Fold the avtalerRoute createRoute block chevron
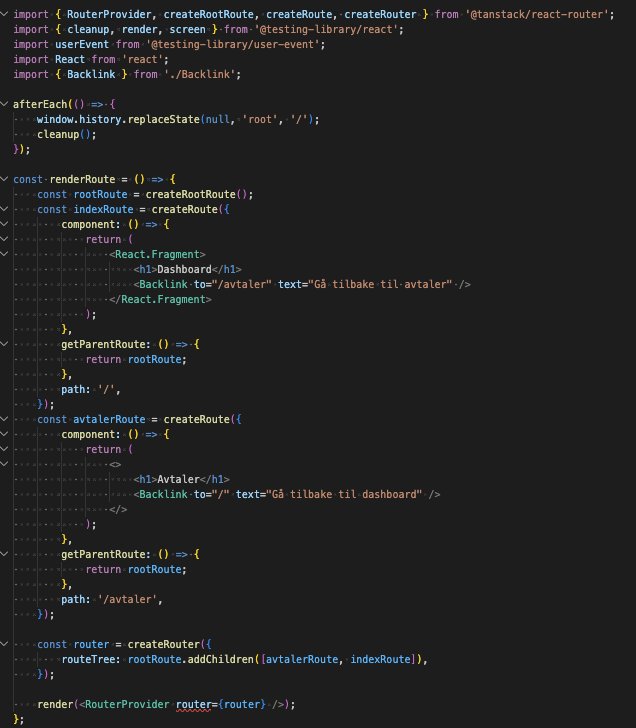Image resolution: width=636 pixels, height=728 pixels. pos(4,419)
